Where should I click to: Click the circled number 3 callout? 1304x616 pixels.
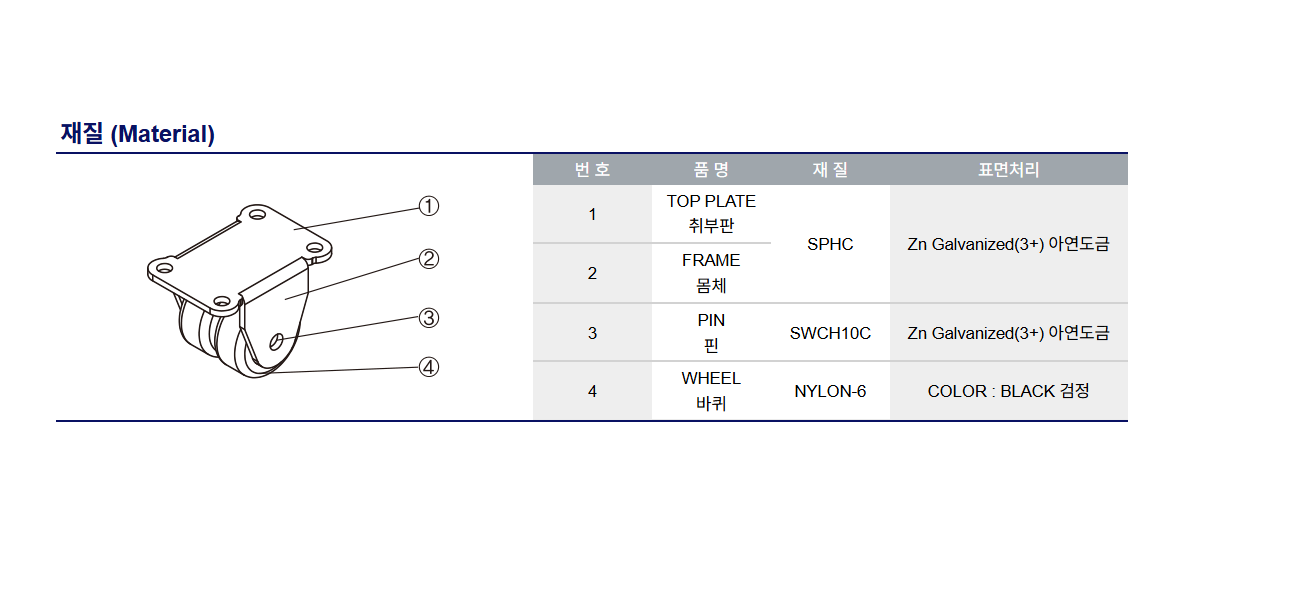pos(428,318)
